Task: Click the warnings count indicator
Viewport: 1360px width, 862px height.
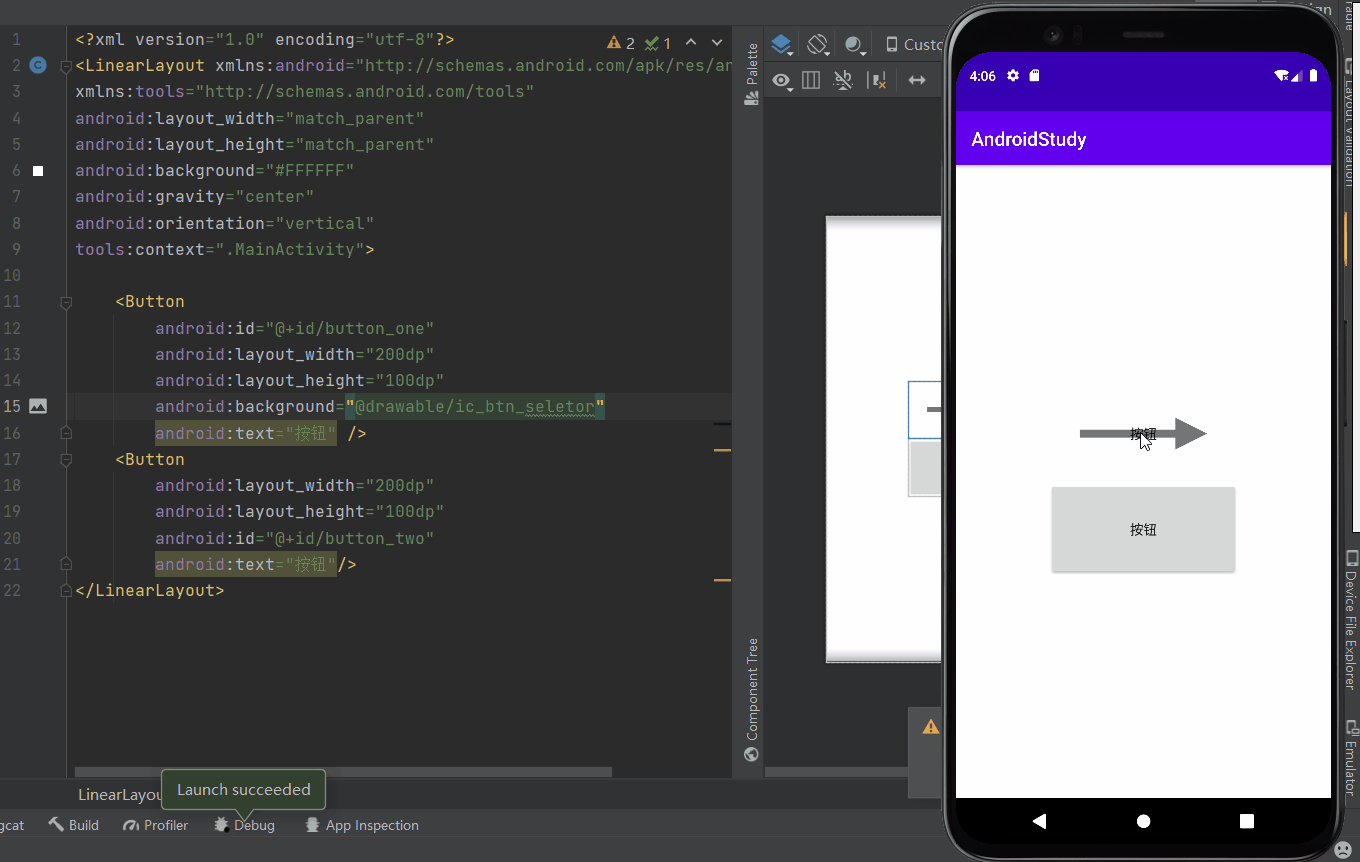Action: [x=621, y=43]
